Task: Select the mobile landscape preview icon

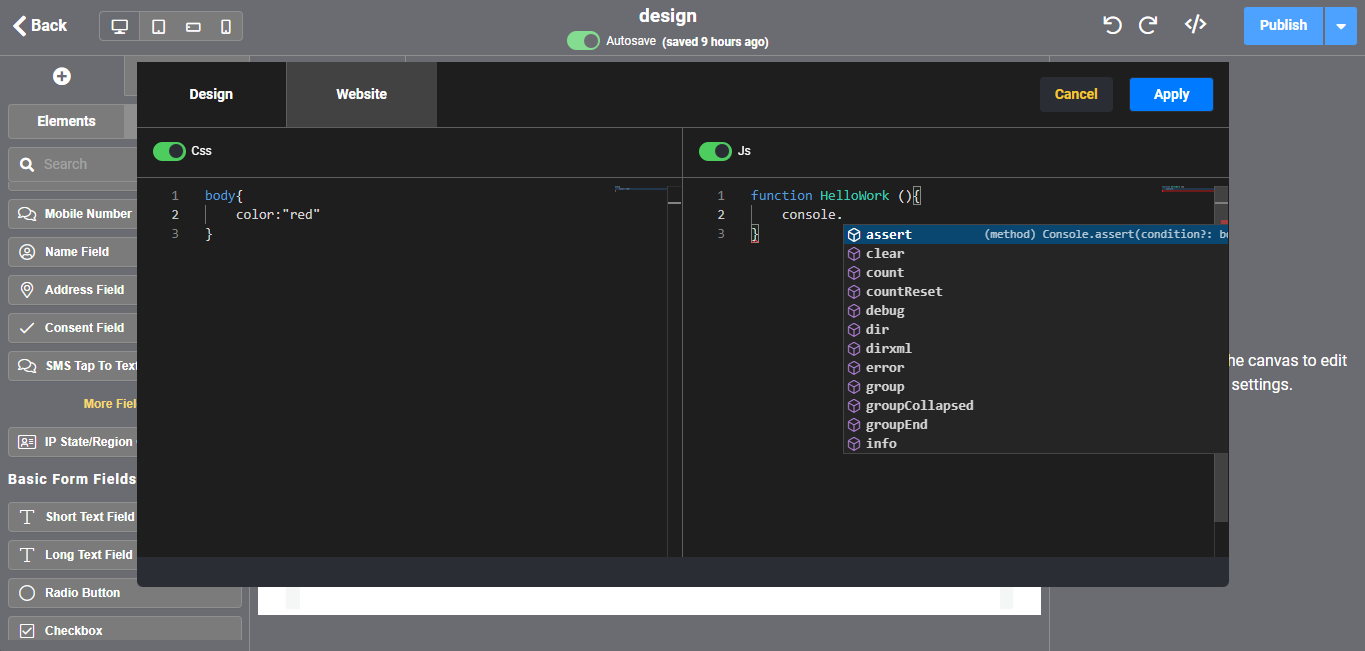Action: pos(193,26)
